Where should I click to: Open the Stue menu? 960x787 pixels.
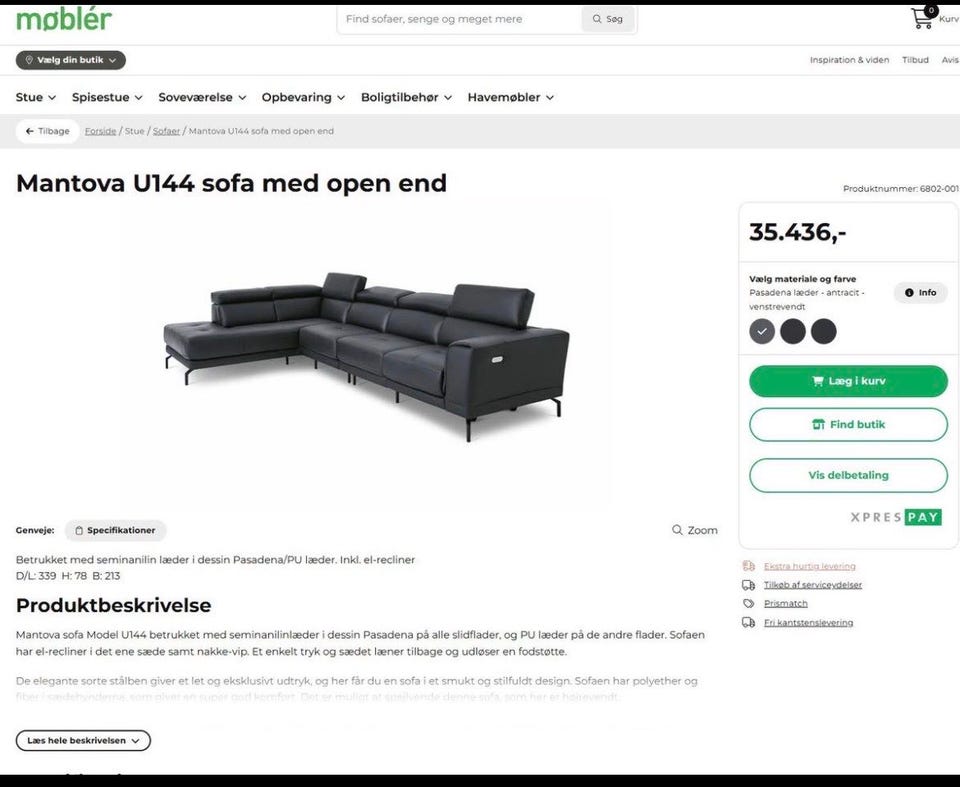[36, 97]
